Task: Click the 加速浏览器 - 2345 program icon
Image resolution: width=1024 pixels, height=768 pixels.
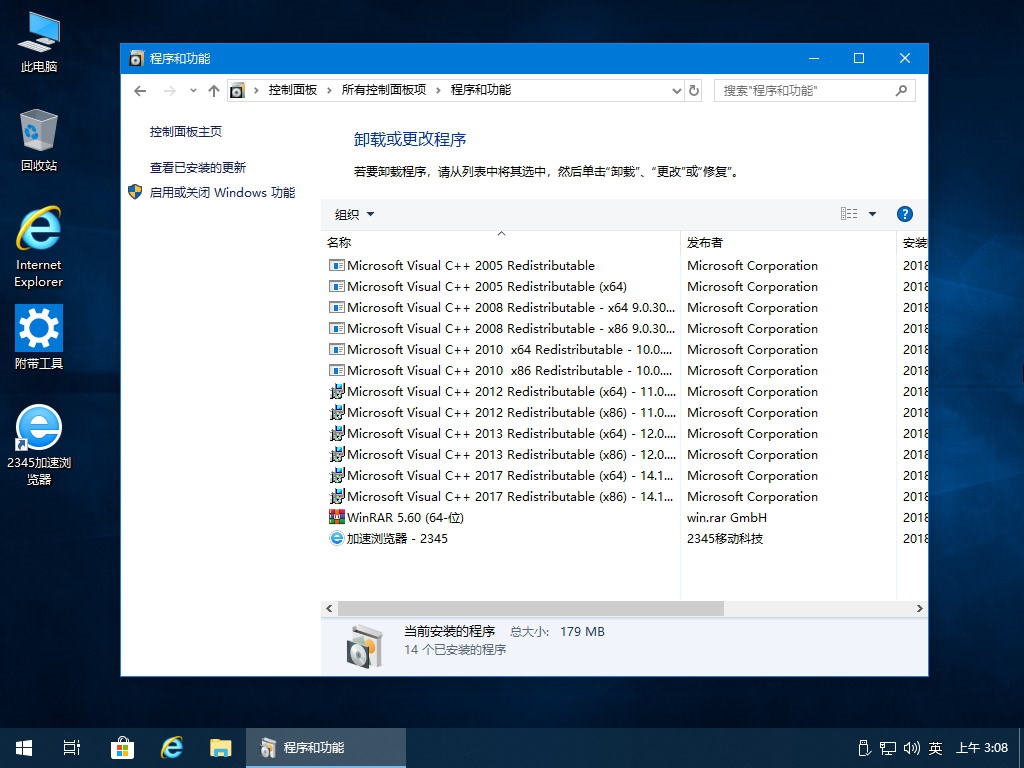Action: pos(336,538)
